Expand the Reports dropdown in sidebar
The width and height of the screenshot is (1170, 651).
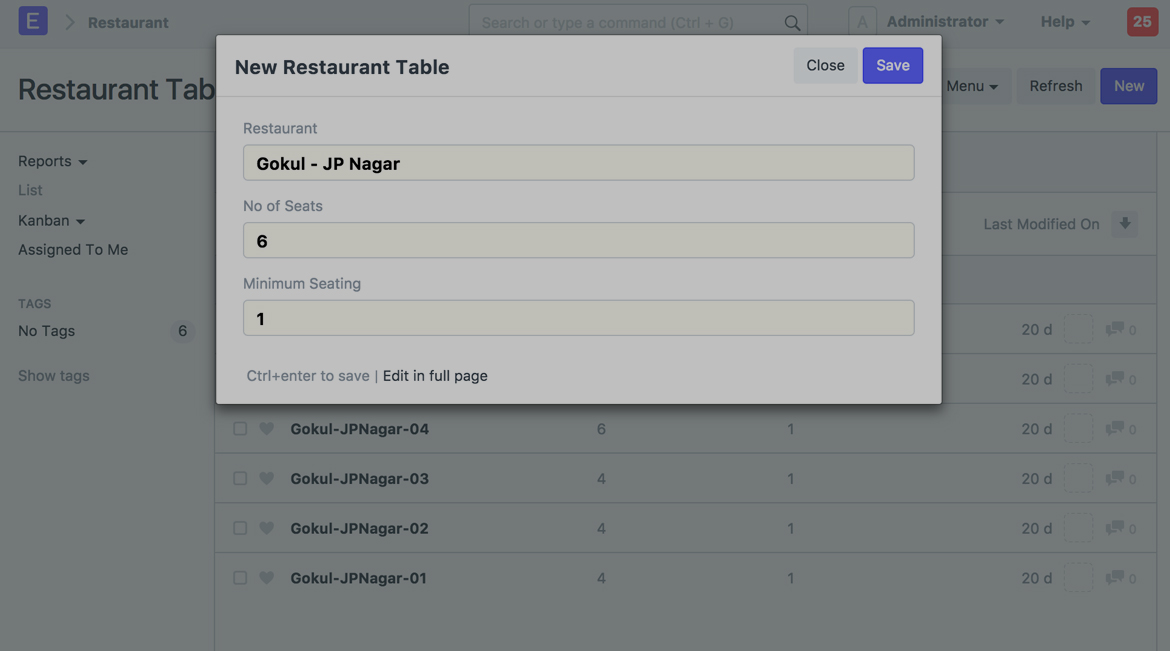[52, 161]
